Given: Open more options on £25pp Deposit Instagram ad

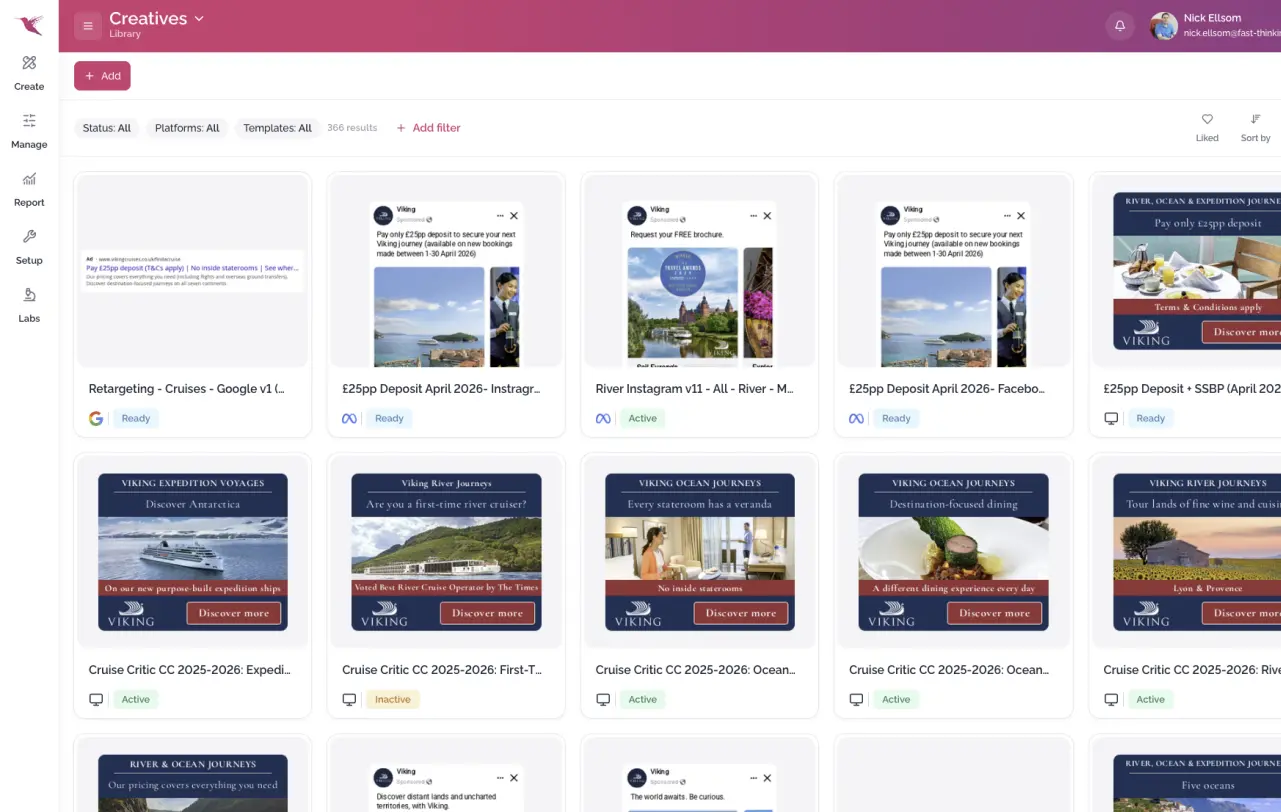Looking at the screenshot, I should (500, 215).
